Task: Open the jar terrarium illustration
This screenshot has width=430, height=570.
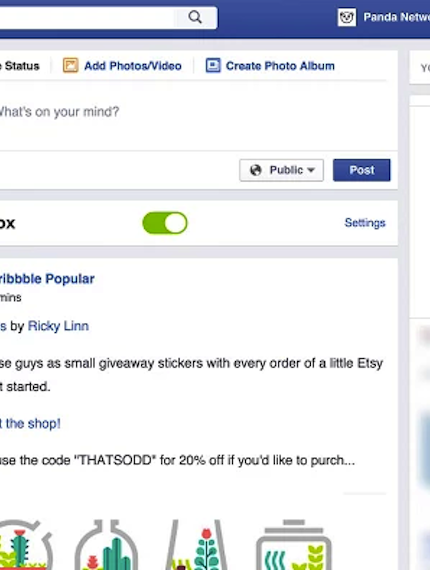Action: pyautogui.click(x=294, y=545)
